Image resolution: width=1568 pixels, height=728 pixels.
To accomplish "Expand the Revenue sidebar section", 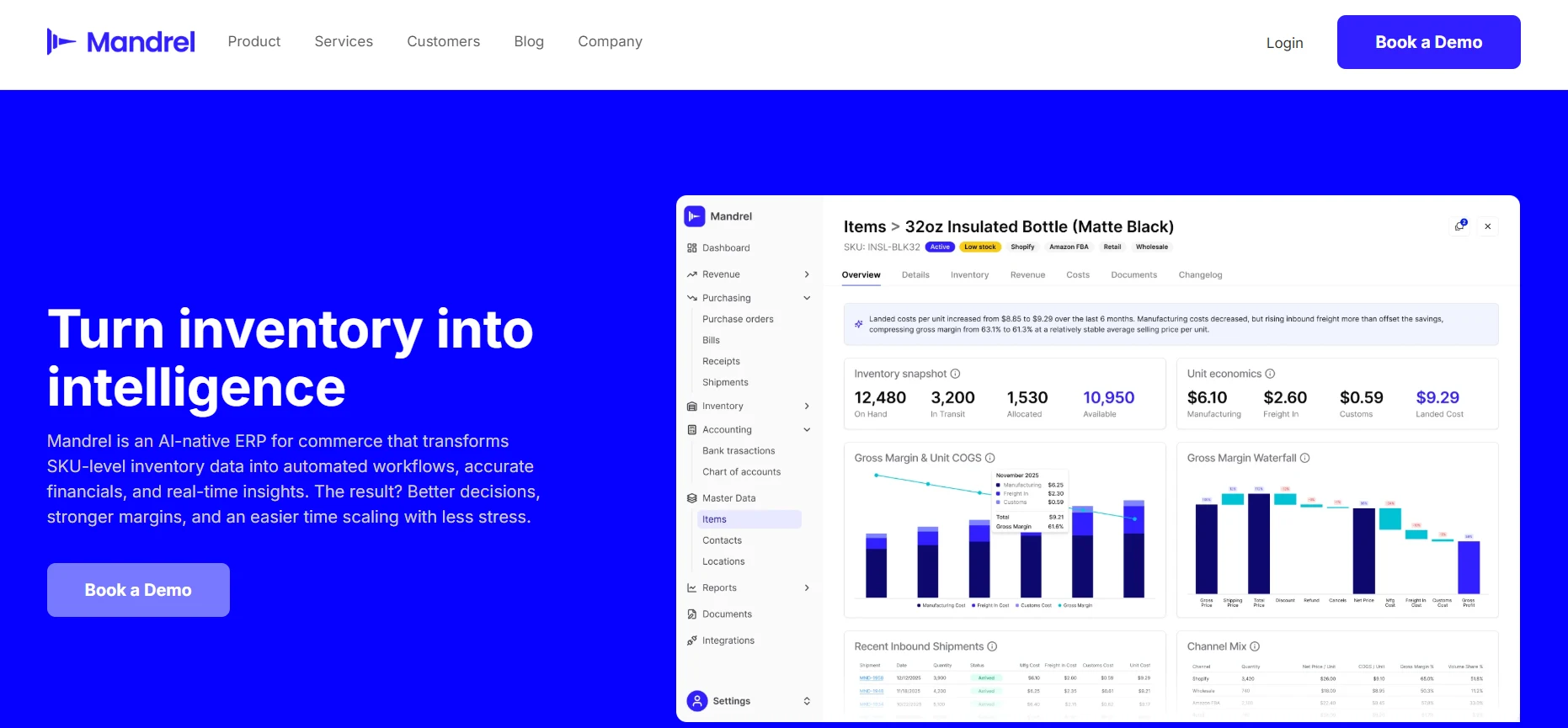I will [807, 274].
